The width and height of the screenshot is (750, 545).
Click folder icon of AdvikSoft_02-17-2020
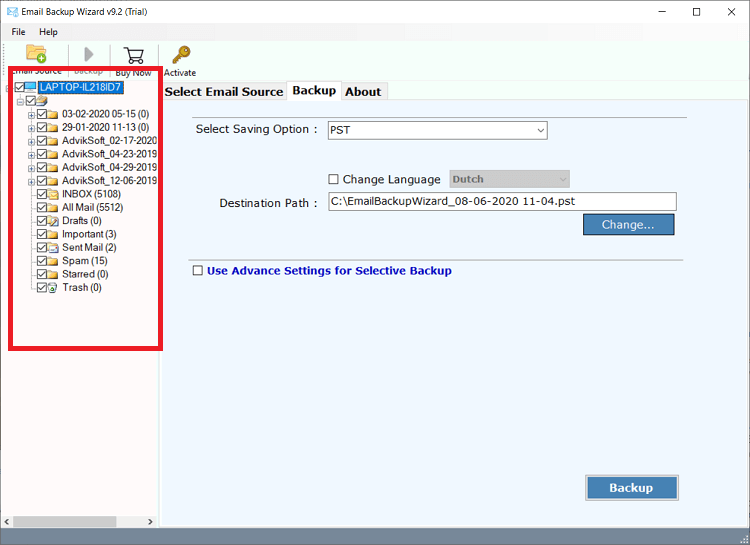point(53,141)
